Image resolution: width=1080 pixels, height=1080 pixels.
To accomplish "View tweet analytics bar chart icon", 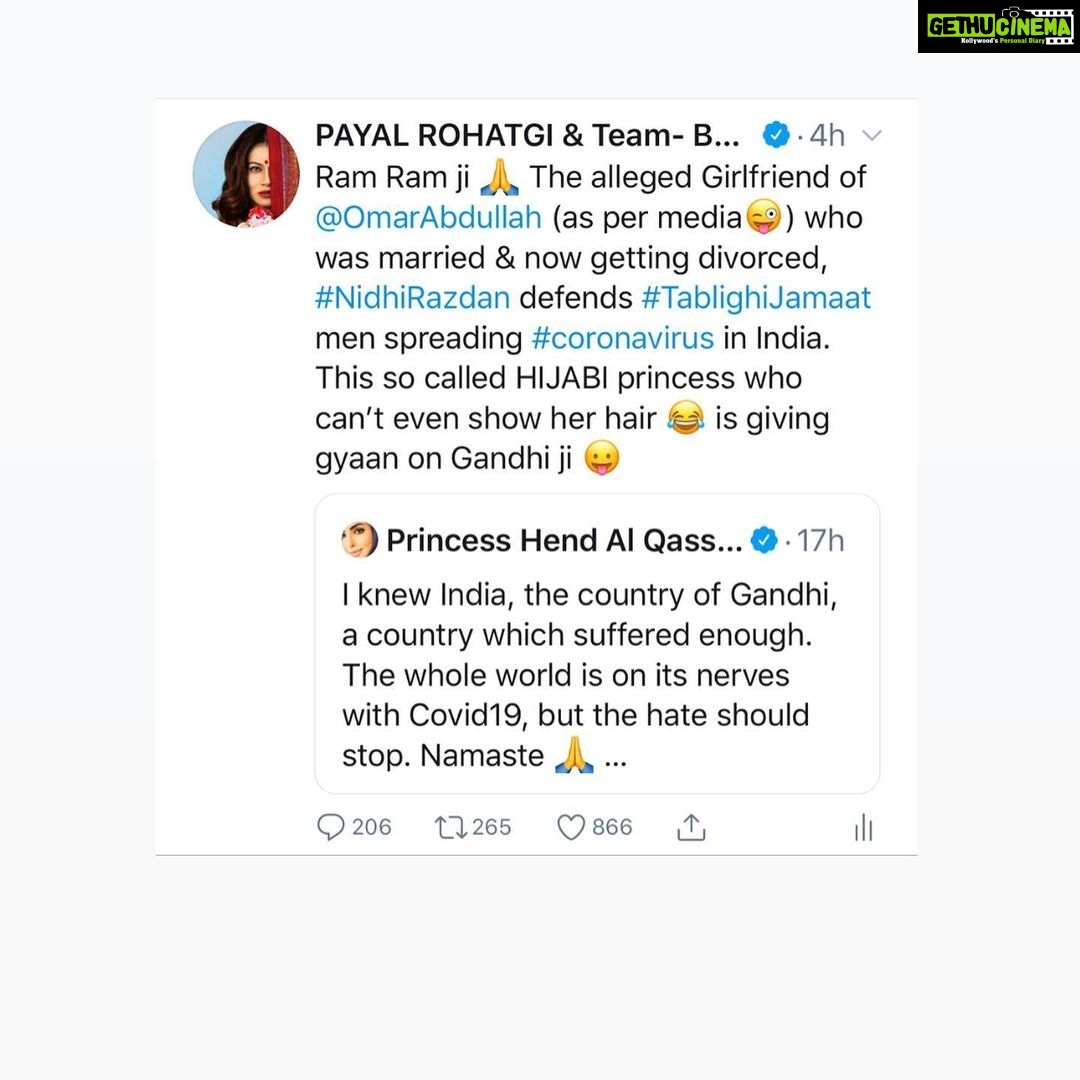I will [863, 827].
